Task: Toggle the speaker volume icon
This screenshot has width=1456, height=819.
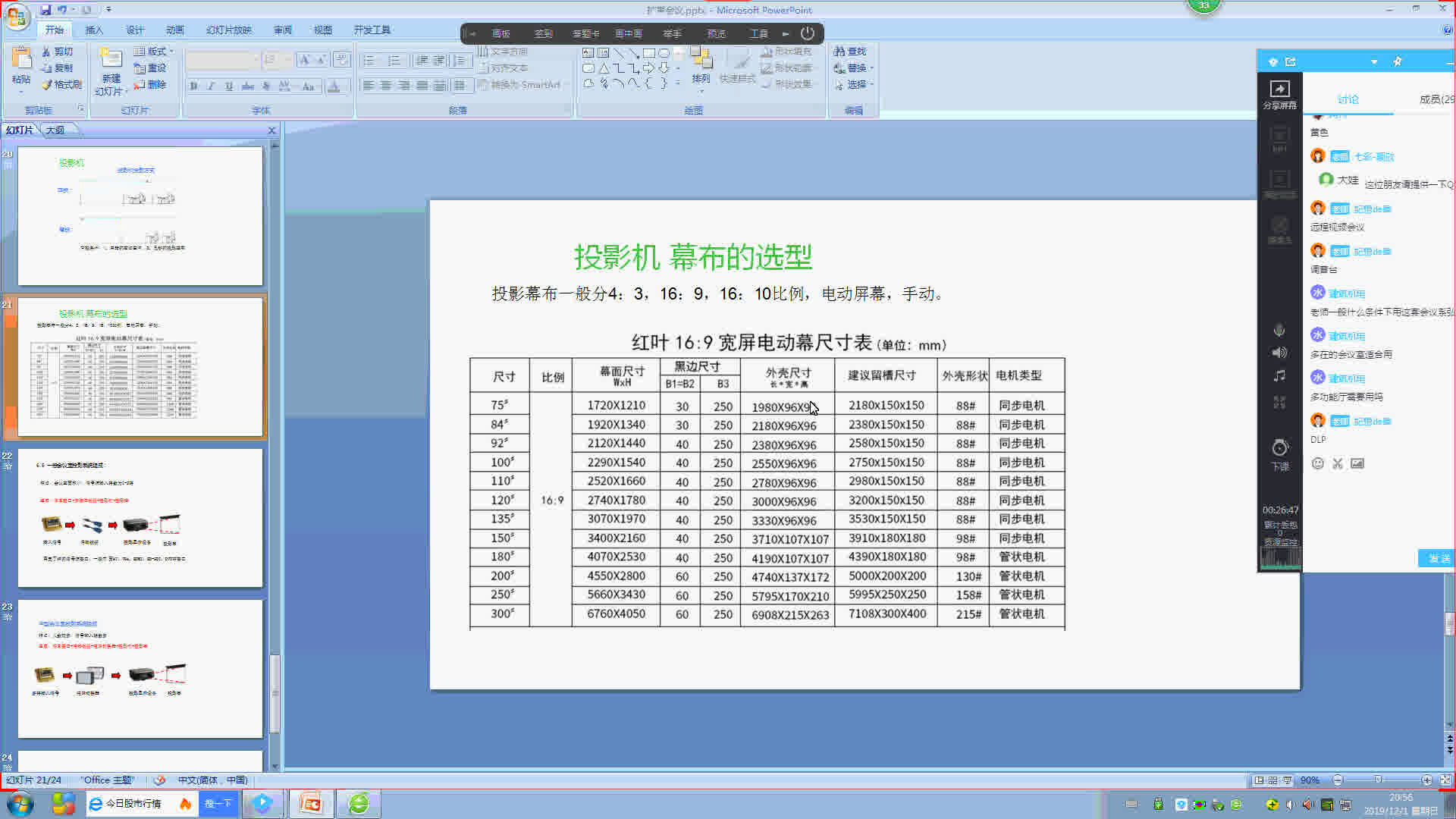Action: click(x=1279, y=353)
